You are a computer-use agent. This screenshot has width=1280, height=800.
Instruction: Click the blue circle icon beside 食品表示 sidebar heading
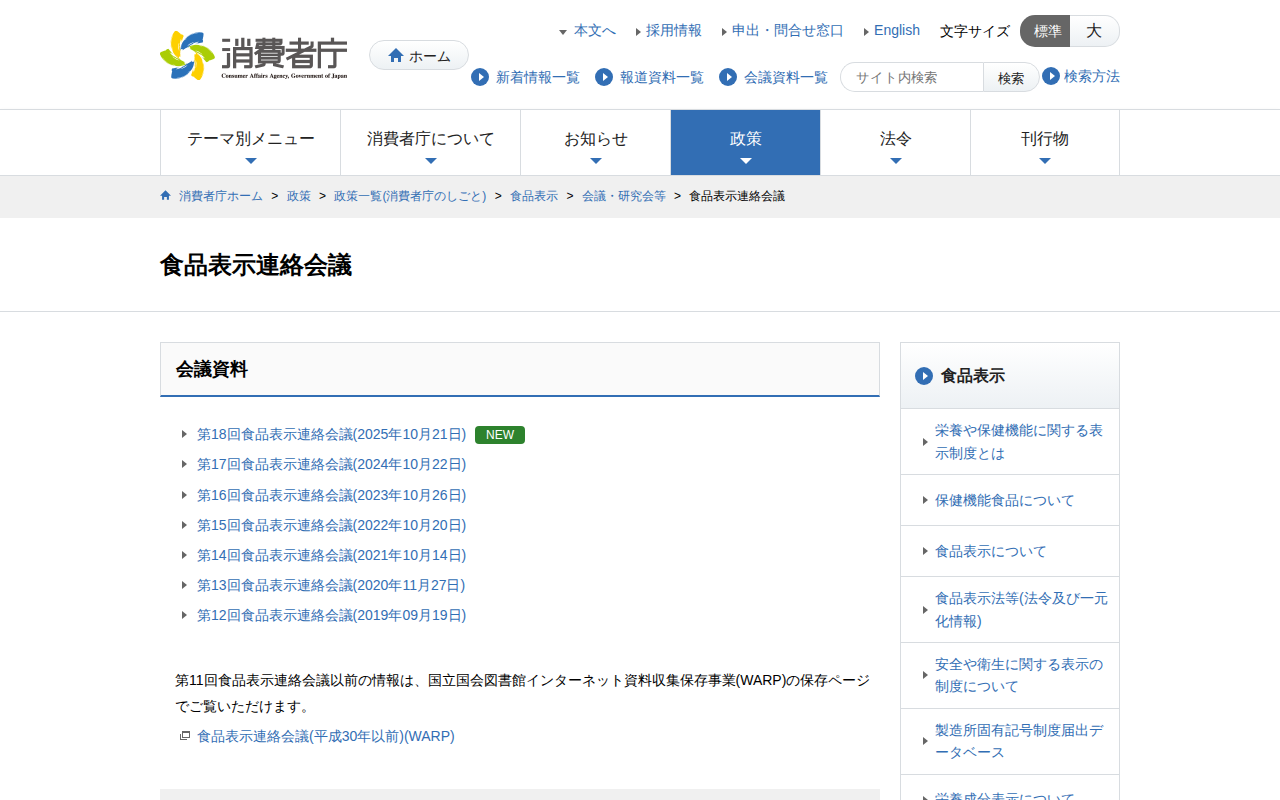click(x=924, y=376)
